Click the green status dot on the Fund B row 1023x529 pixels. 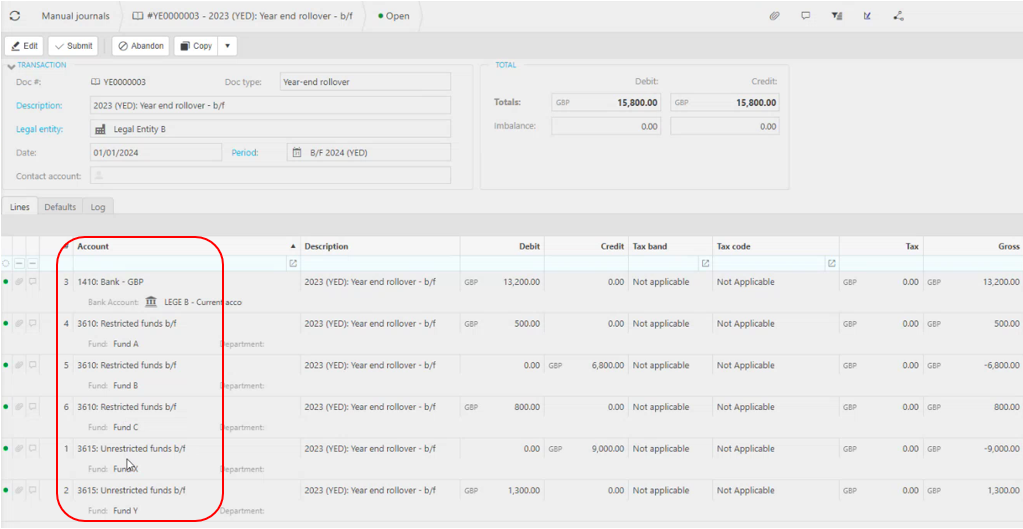click(6, 365)
